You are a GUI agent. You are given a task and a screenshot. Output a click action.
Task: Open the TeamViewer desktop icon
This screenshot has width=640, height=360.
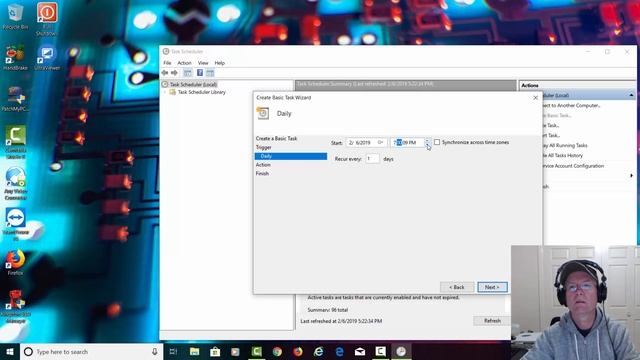click(x=16, y=224)
